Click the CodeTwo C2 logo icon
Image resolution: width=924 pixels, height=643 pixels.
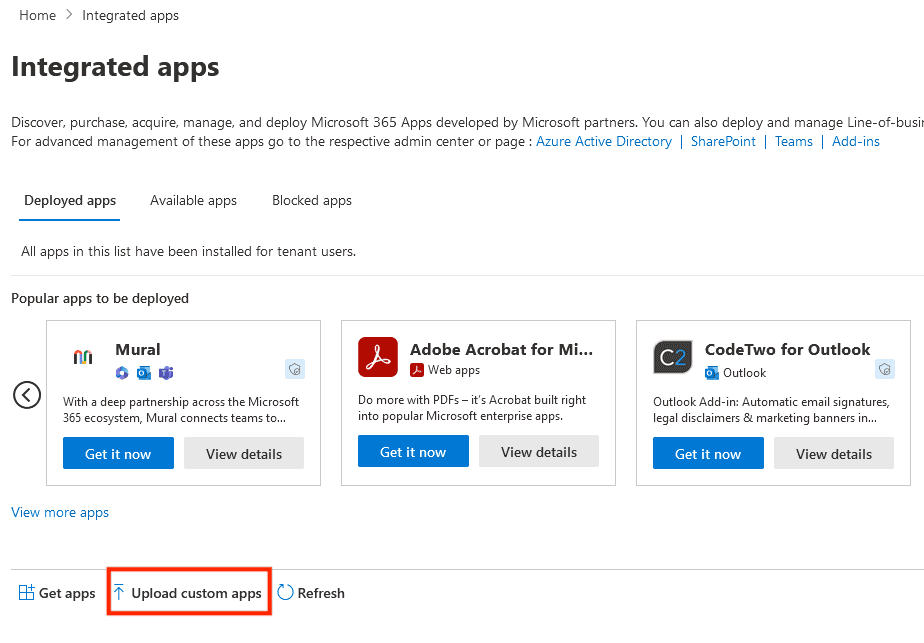(x=673, y=357)
